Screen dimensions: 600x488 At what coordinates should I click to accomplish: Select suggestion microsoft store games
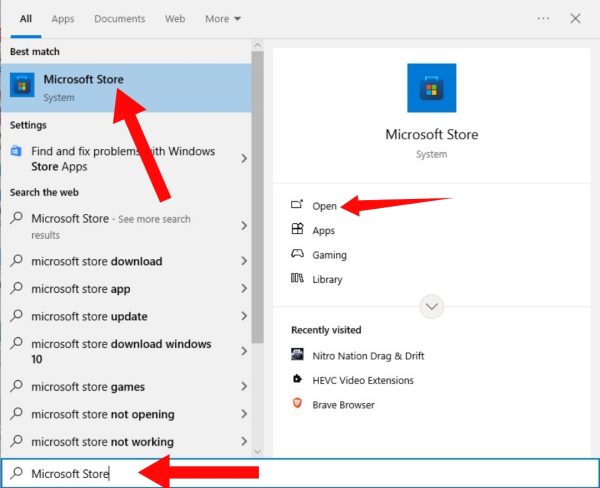tap(88, 387)
